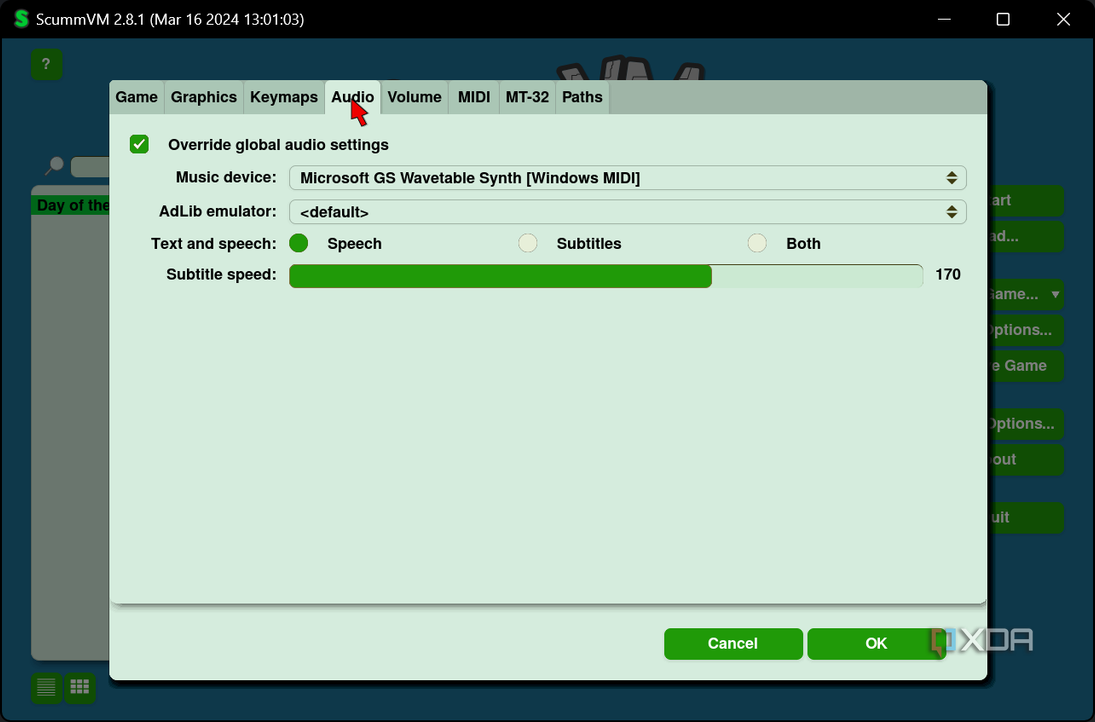Open the MT-32 tab
Image resolution: width=1095 pixels, height=722 pixels.
pyautogui.click(x=527, y=97)
